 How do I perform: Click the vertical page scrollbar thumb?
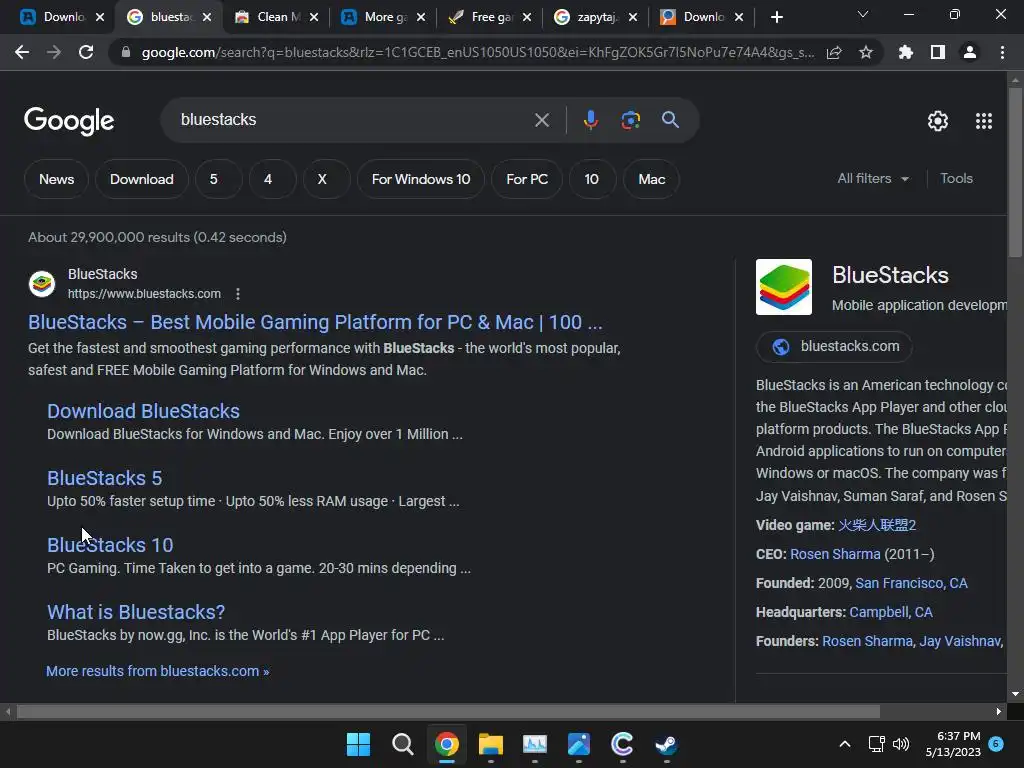click(x=1015, y=172)
